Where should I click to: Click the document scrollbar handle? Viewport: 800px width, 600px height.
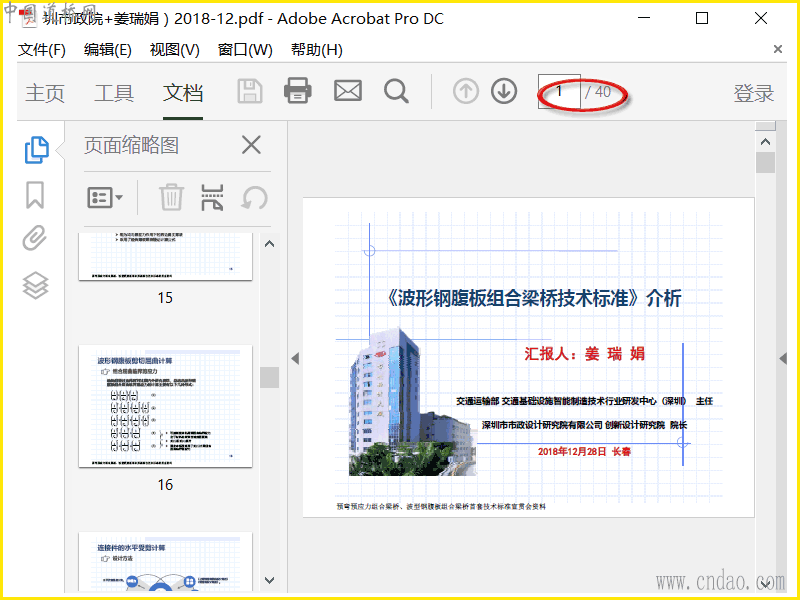click(765, 163)
